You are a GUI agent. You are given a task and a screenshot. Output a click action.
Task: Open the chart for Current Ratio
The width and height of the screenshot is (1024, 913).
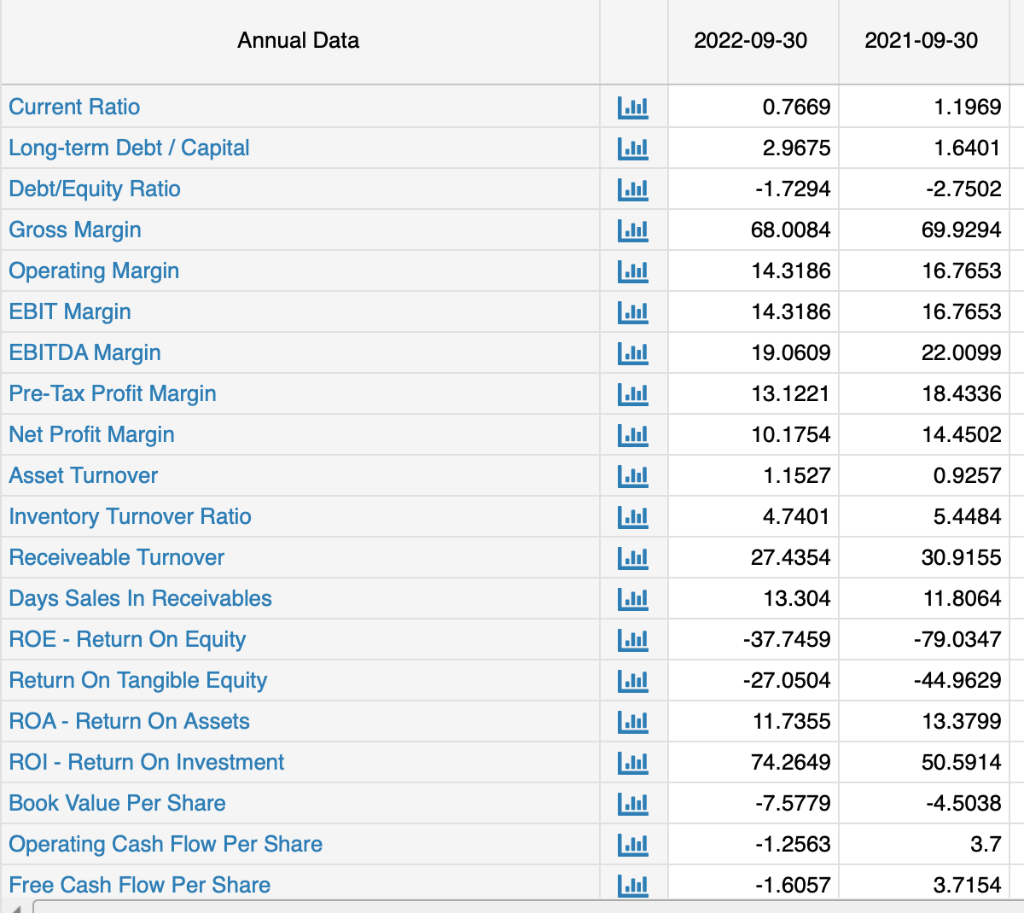[x=633, y=106]
